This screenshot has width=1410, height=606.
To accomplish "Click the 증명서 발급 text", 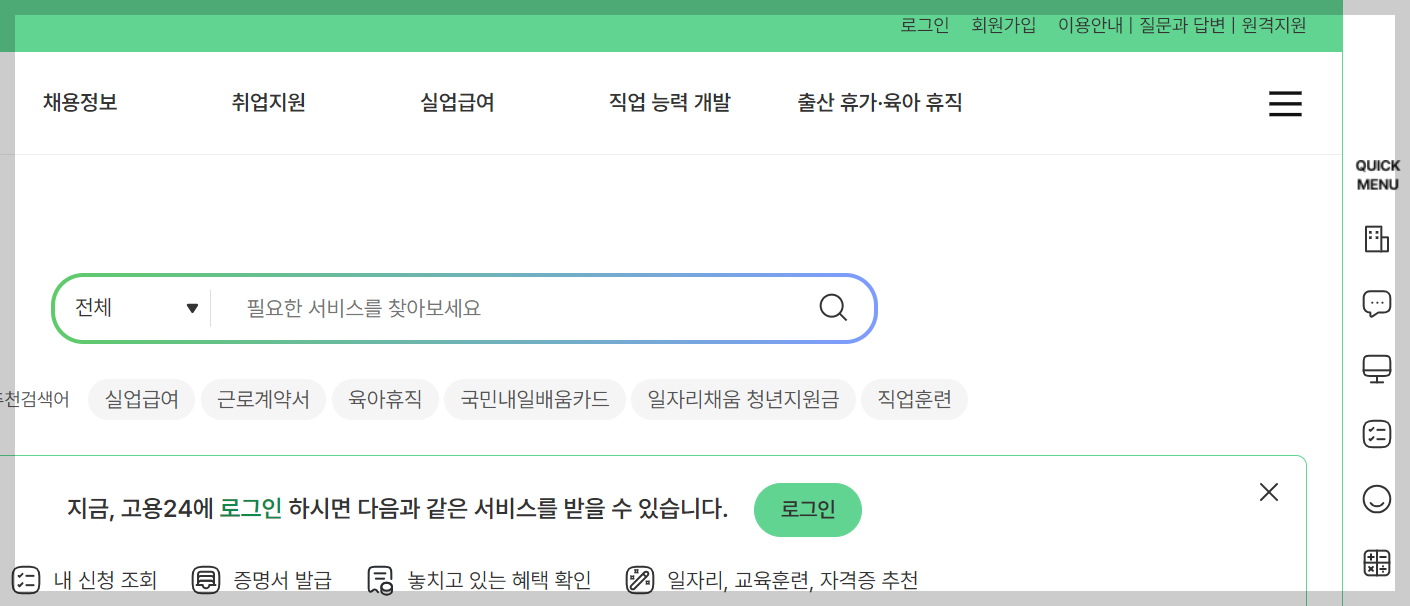I will pos(283,580).
